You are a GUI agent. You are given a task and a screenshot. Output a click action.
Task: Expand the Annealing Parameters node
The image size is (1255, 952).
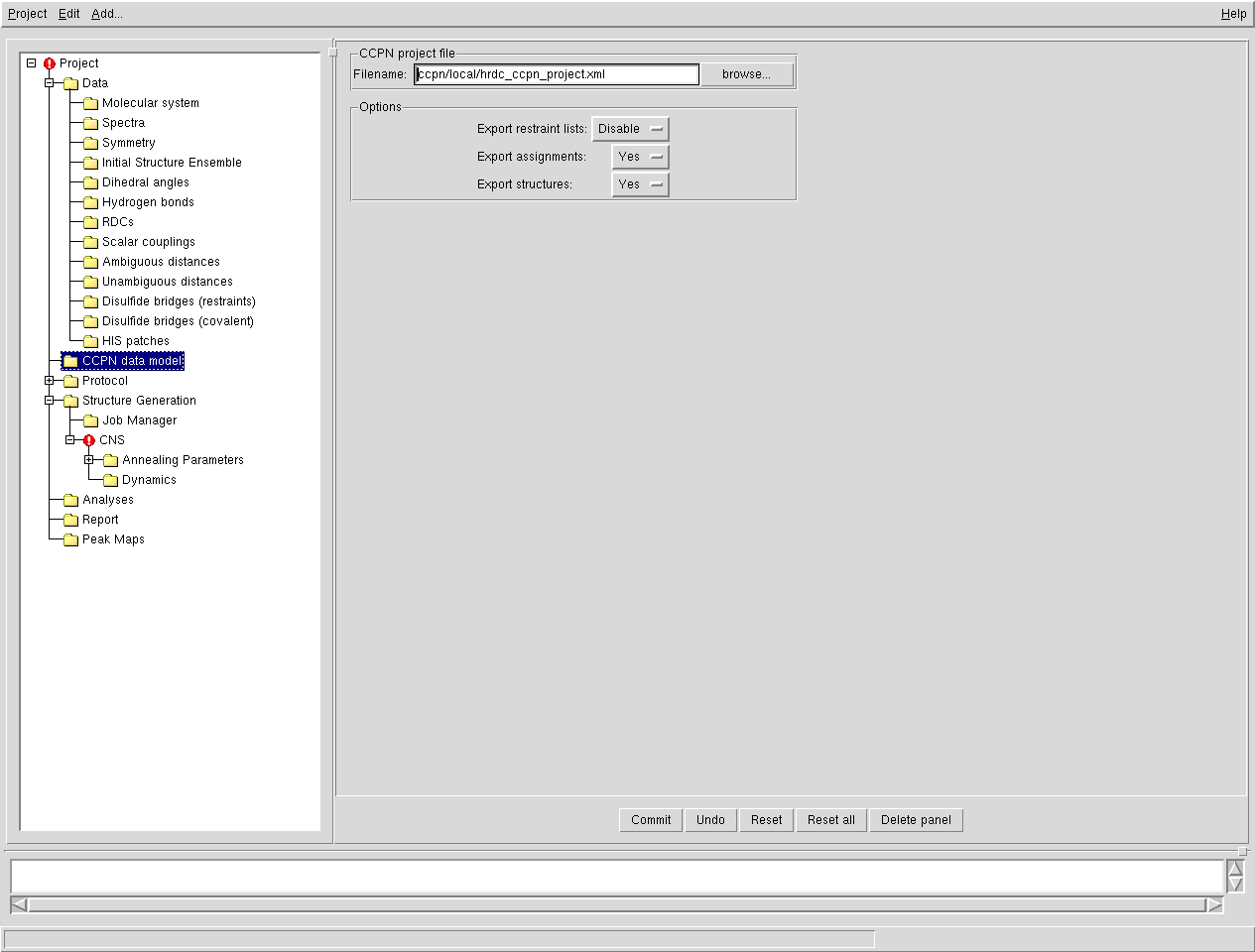click(x=88, y=459)
